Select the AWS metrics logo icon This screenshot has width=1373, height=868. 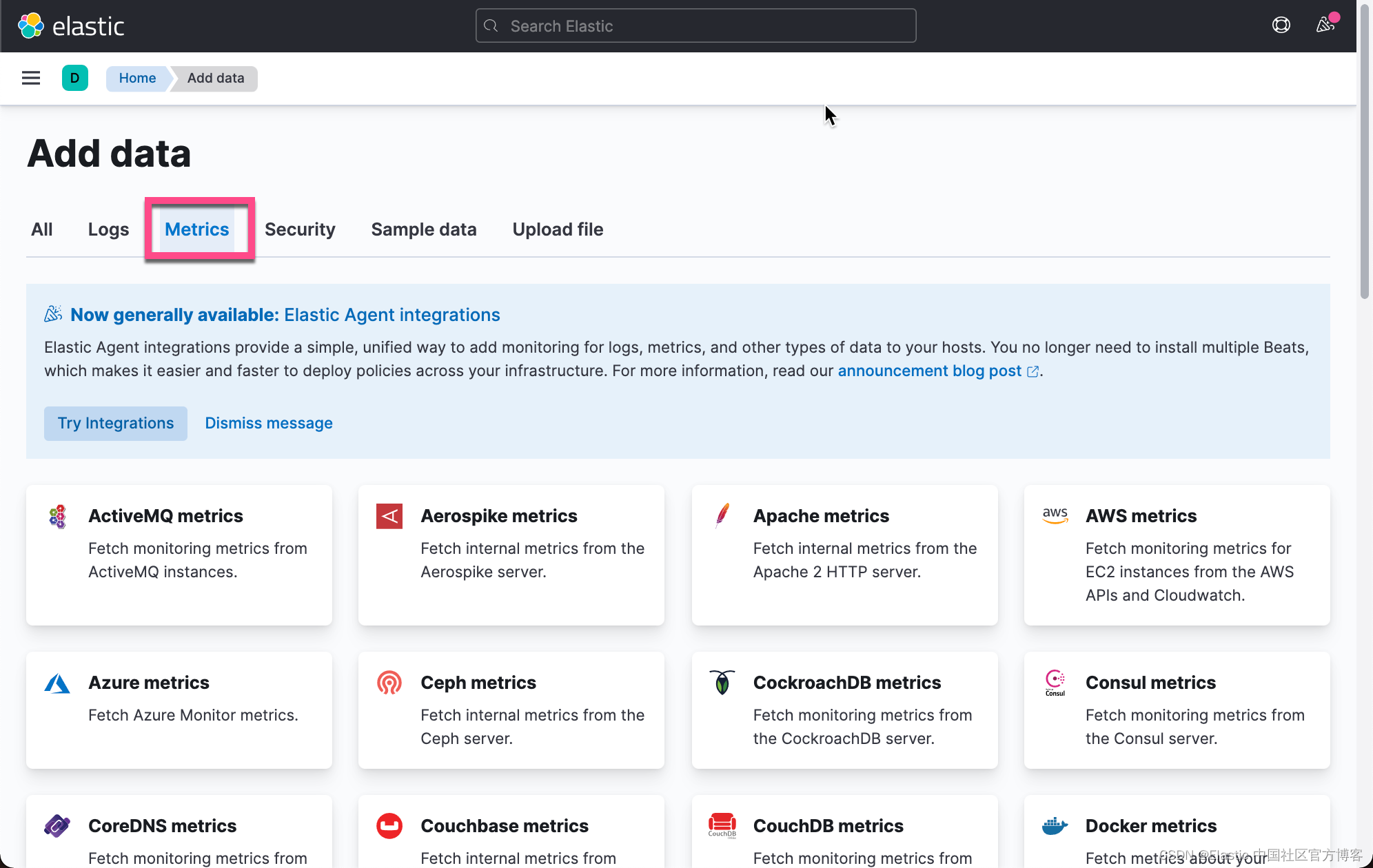tap(1055, 515)
